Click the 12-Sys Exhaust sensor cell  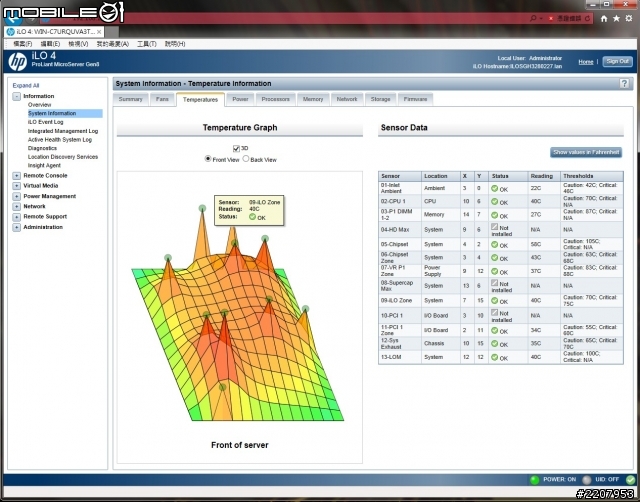[x=400, y=344]
